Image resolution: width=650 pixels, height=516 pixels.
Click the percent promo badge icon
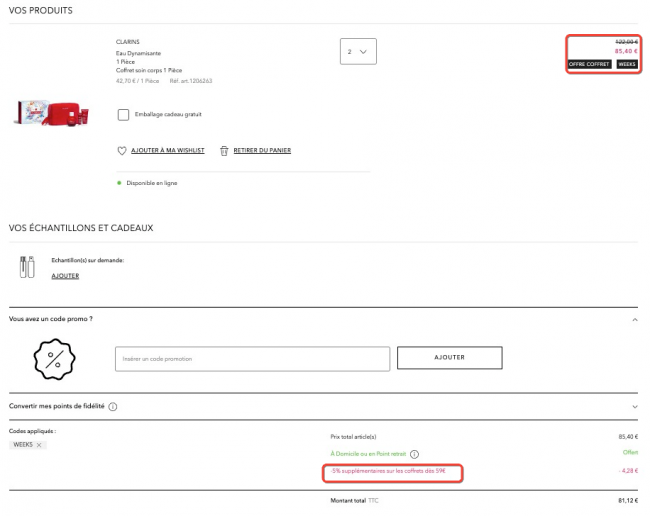[54, 359]
